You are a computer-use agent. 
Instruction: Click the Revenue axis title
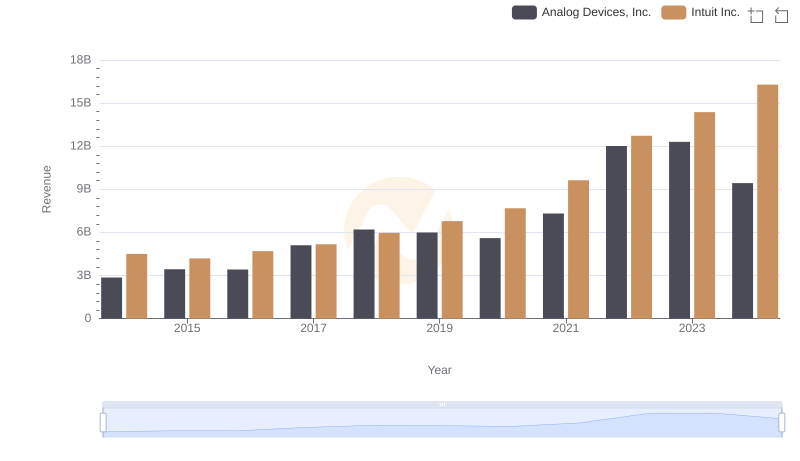point(46,189)
